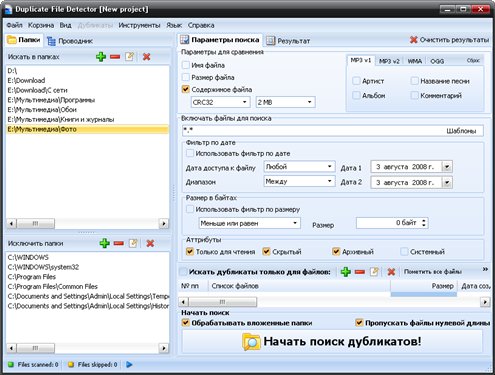Screen dimensions: 495x375
Task: Open the Инструменты menu
Action: pos(139,25)
